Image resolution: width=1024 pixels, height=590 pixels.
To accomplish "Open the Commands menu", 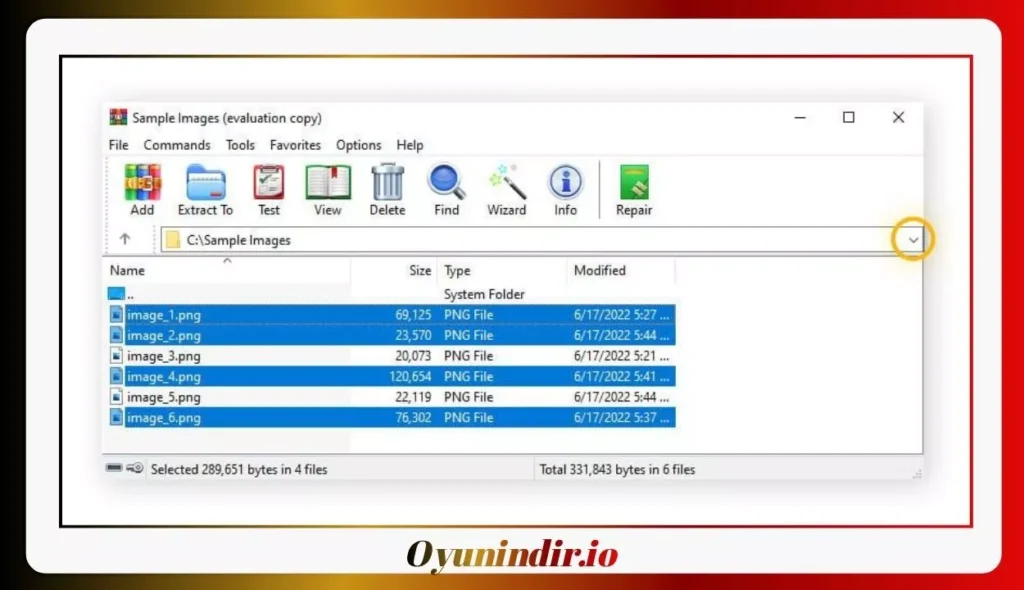I will (177, 145).
